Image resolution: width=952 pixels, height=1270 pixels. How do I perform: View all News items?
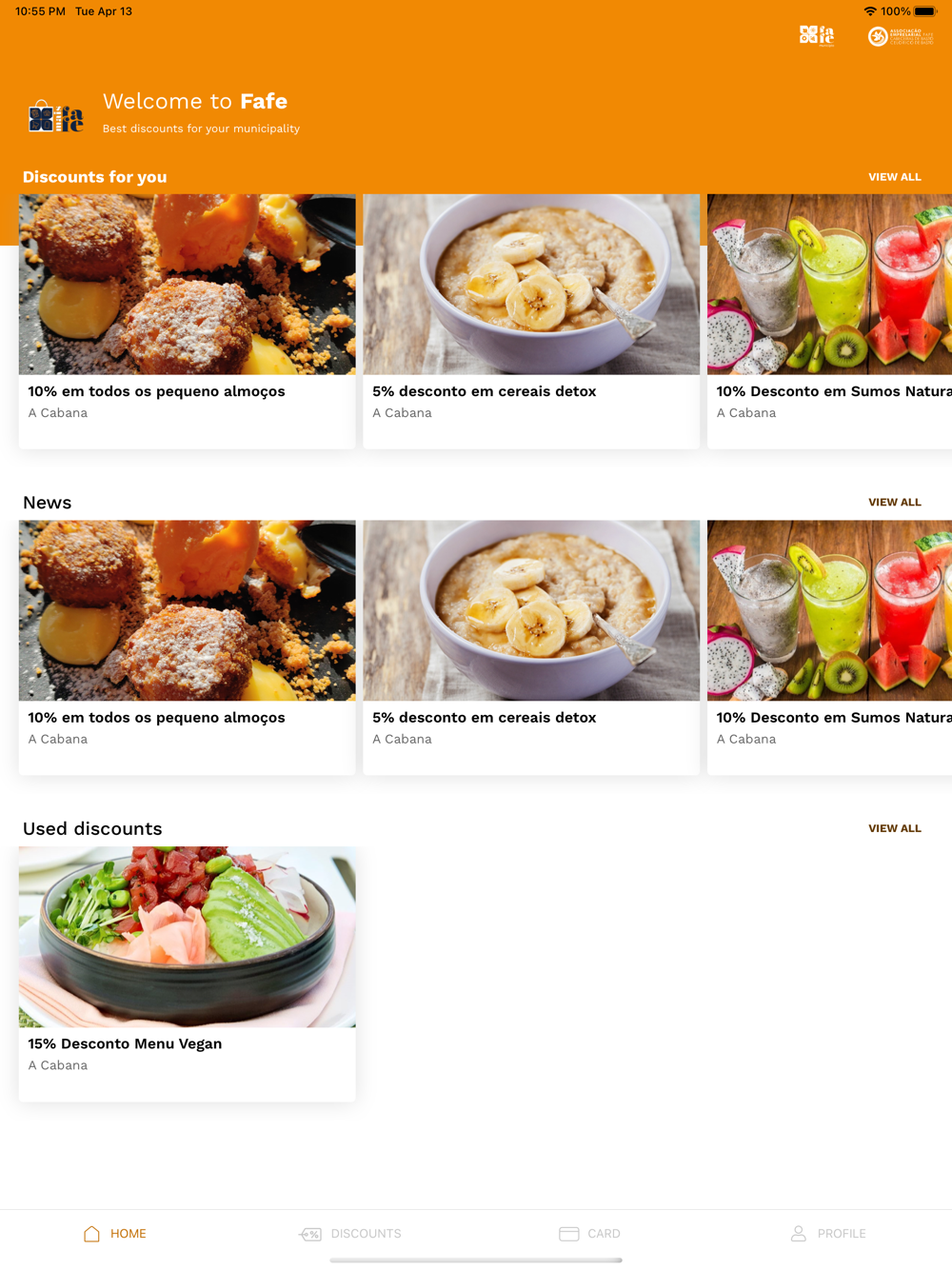(x=895, y=503)
